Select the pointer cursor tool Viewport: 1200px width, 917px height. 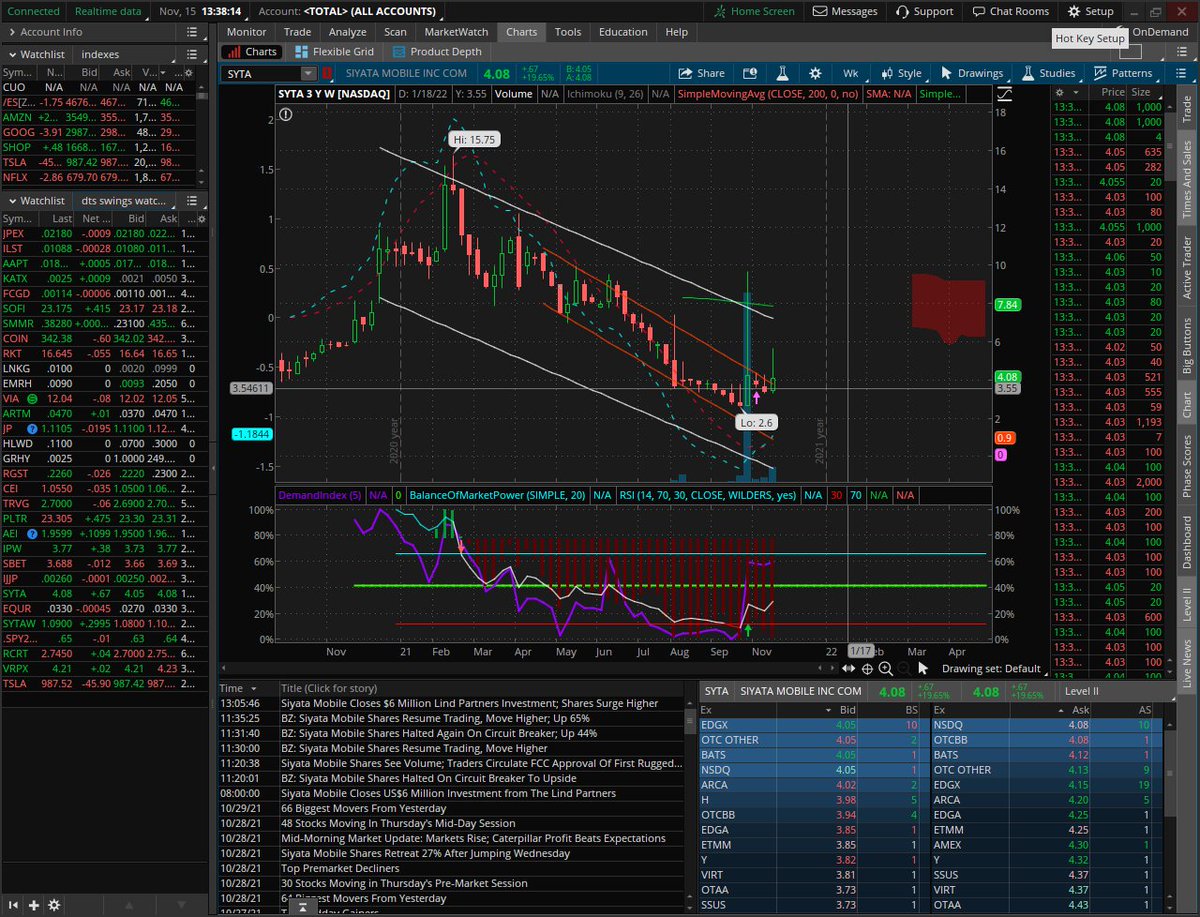[923, 668]
